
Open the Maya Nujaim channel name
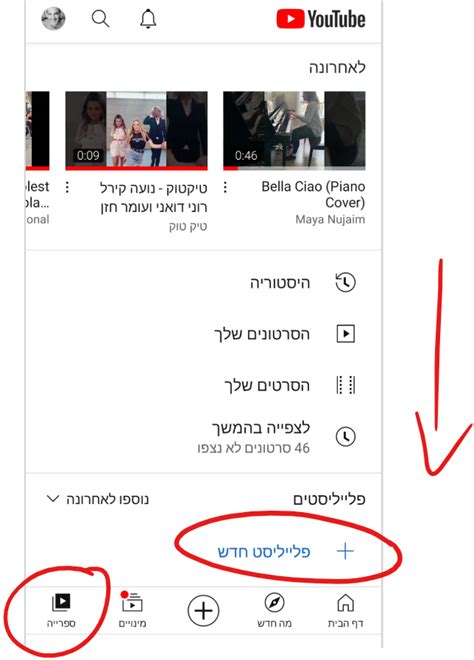(330, 219)
